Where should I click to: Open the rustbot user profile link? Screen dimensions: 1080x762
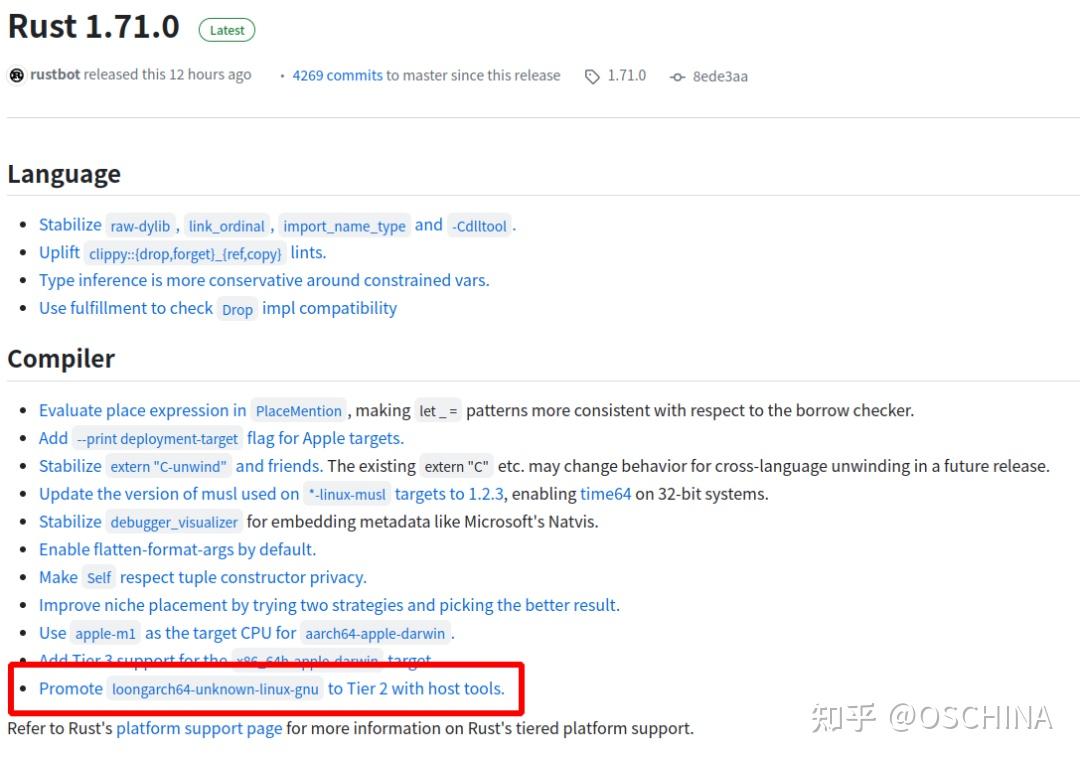pyautogui.click(x=55, y=74)
